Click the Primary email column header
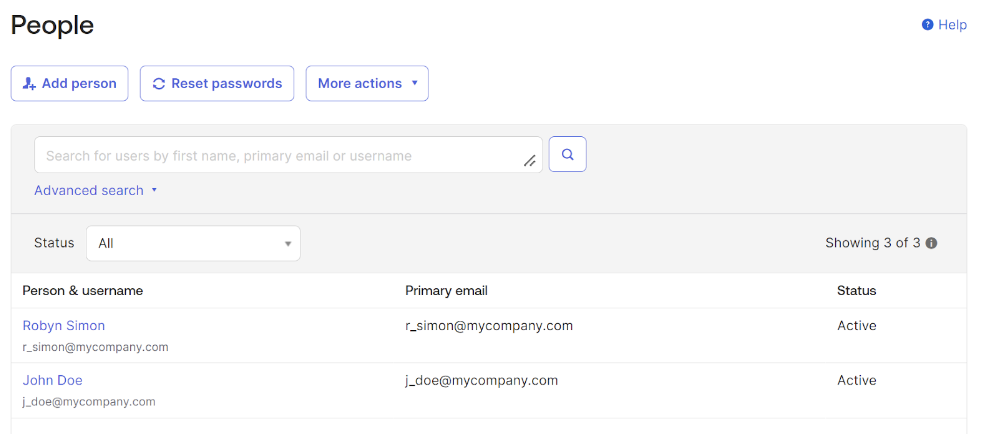Viewport: 982px width, 434px height. pos(446,291)
